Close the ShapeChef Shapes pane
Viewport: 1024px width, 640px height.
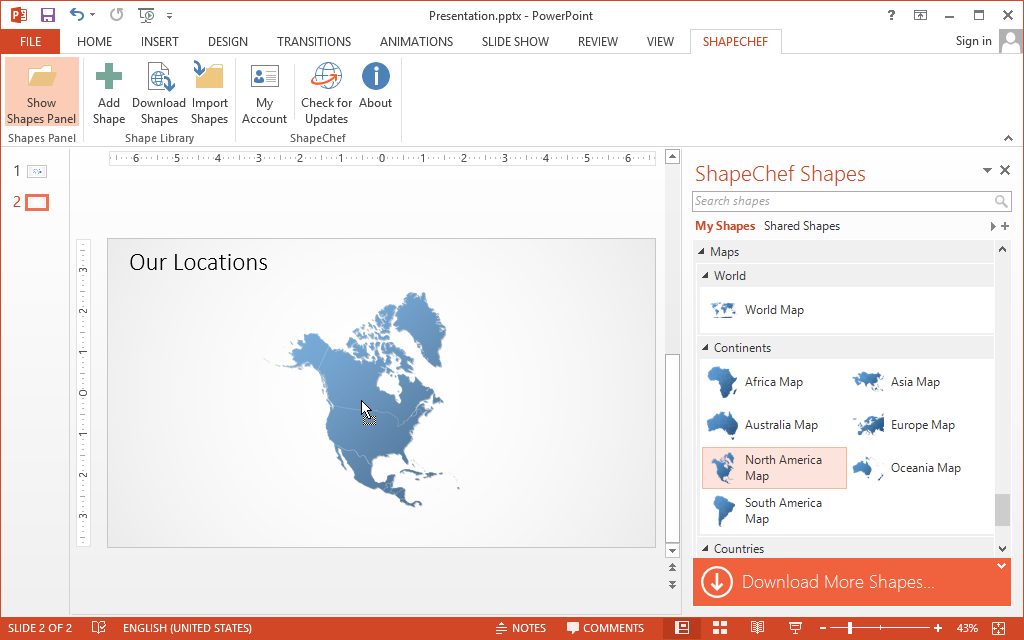[x=1005, y=170]
